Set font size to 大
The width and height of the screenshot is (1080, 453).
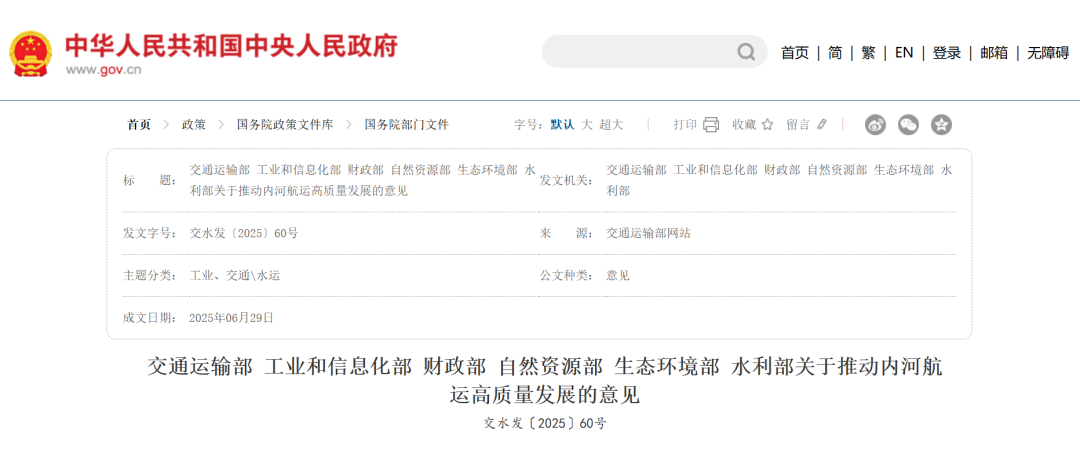pos(587,125)
